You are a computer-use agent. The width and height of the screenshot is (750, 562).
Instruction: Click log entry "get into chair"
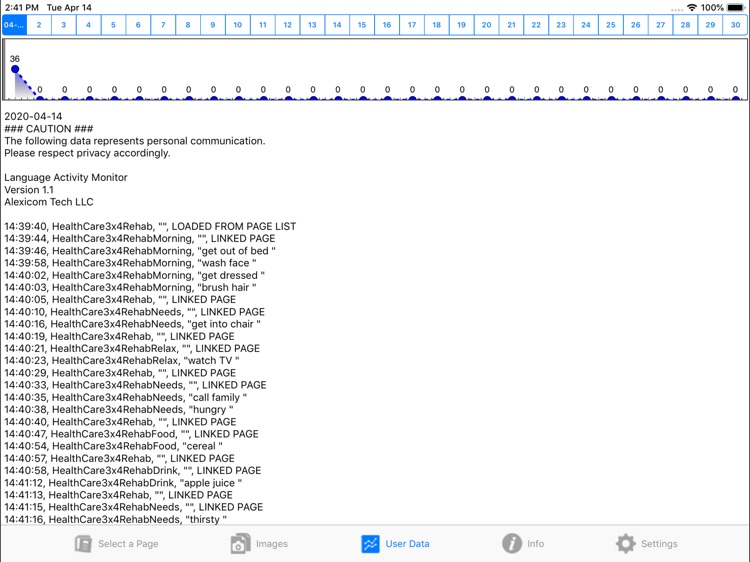click(x=132, y=324)
